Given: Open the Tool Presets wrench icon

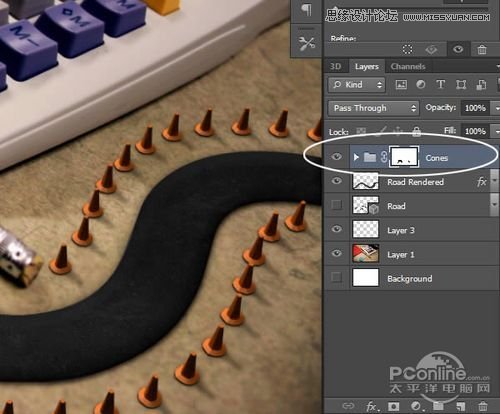Looking at the screenshot, I should (307, 43).
